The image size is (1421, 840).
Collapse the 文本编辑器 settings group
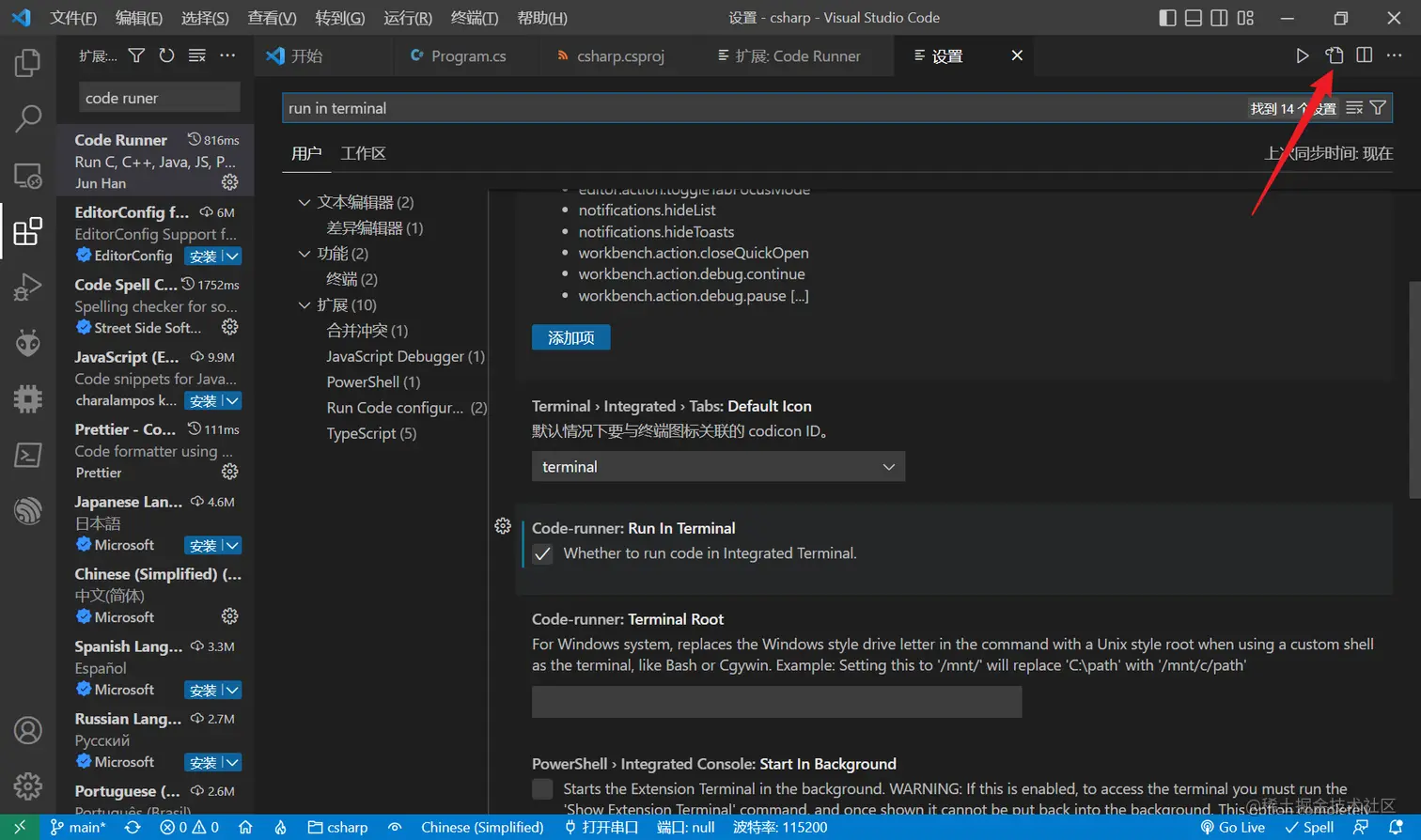point(304,202)
